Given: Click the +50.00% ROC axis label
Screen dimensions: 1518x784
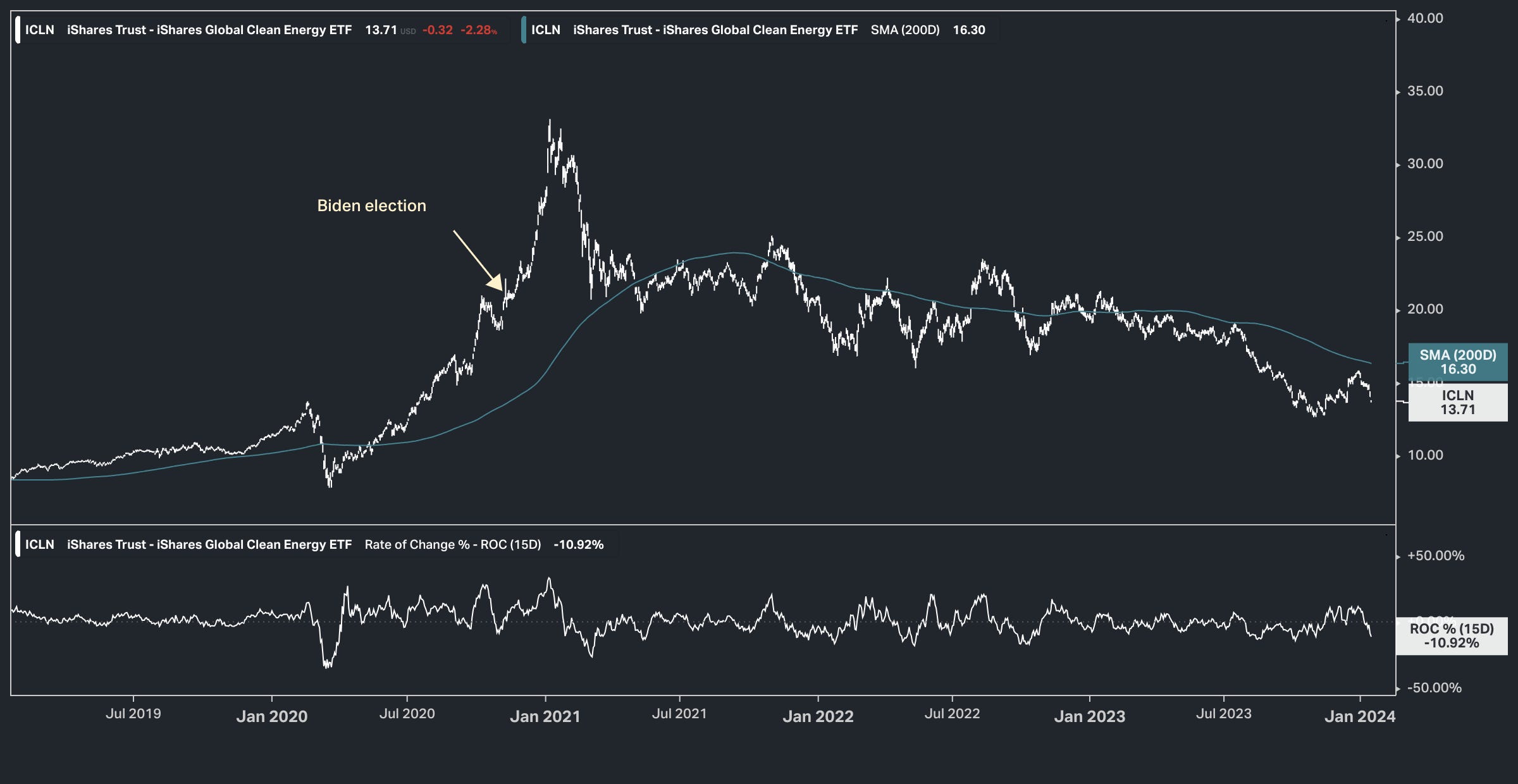Looking at the screenshot, I should pos(1436,556).
